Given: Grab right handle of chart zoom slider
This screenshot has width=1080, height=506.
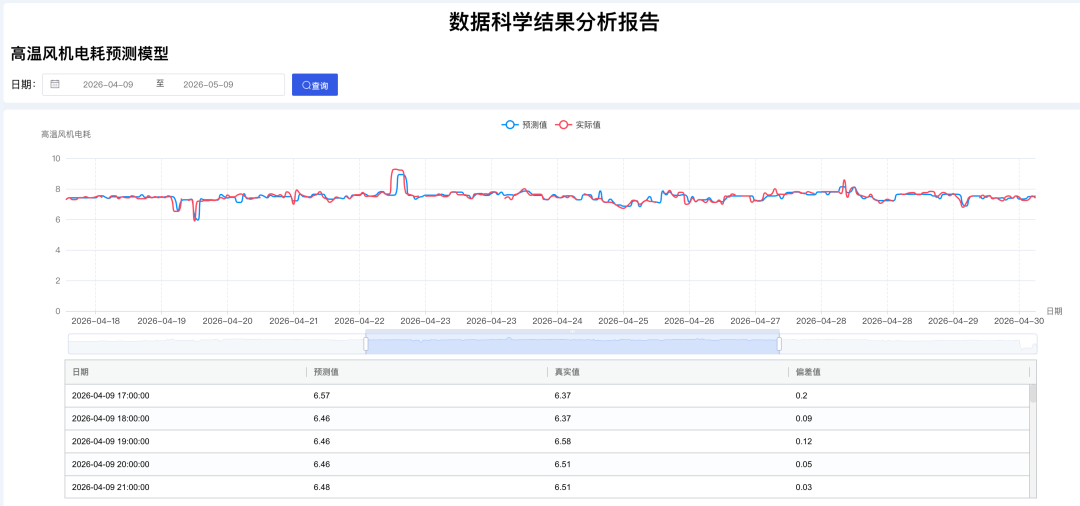Looking at the screenshot, I should click(779, 344).
